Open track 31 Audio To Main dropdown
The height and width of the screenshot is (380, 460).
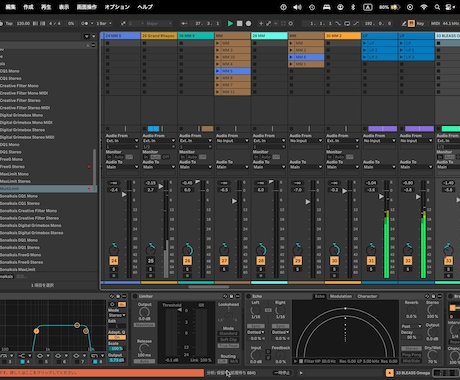379,167
